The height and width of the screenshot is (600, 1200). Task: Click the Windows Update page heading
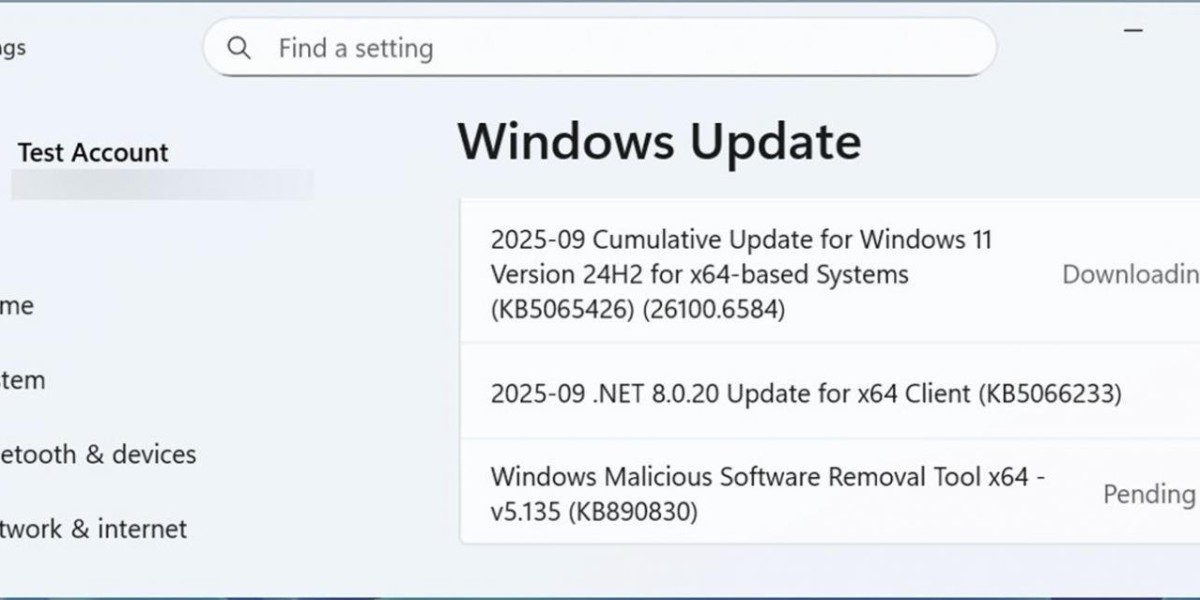click(x=659, y=141)
